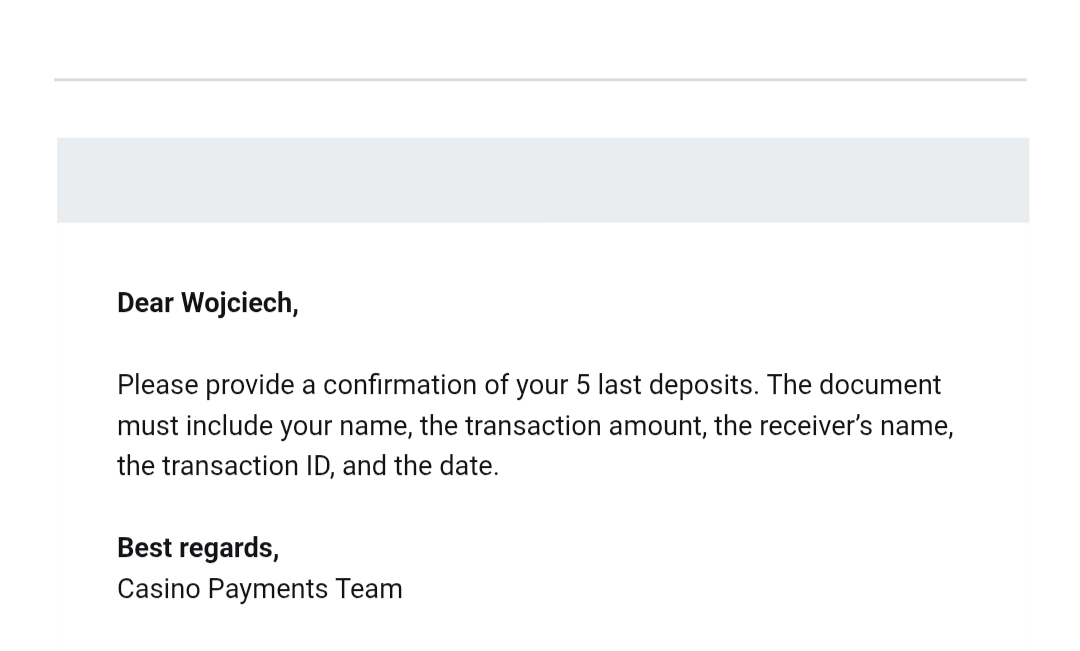Viewport: 1080px width, 651px height.
Task: Click the gray header banner
Action: [x=542, y=180]
